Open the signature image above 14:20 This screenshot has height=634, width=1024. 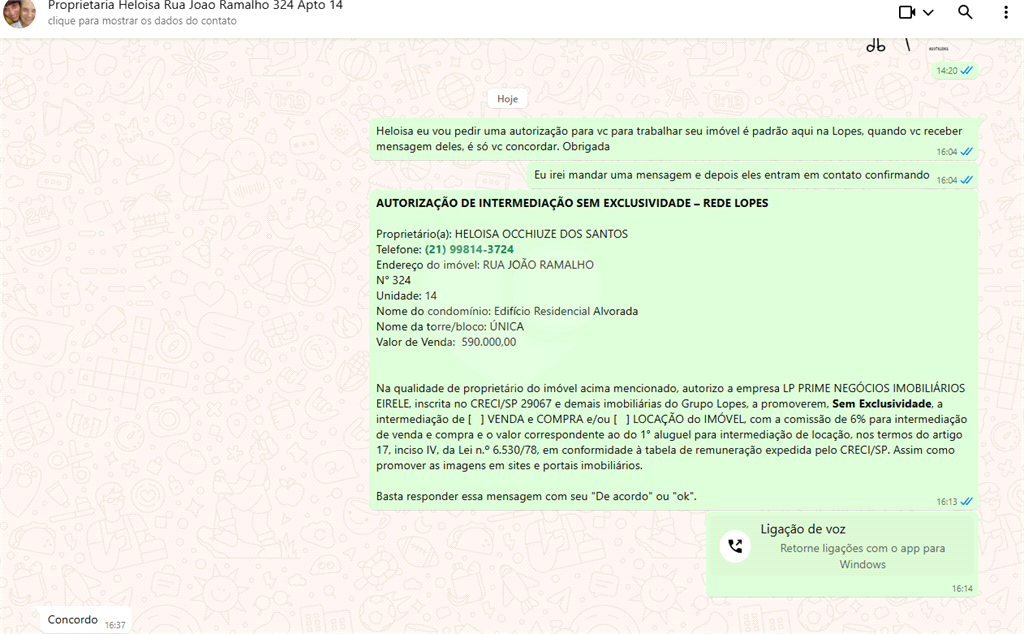[905, 45]
